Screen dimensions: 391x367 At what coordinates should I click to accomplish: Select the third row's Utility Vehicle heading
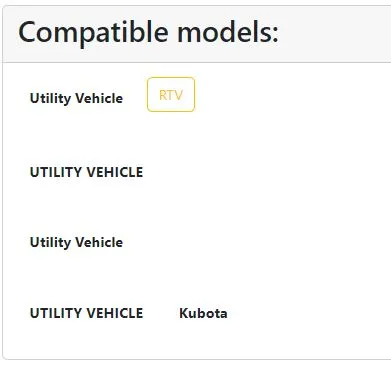[x=76, y=242]
